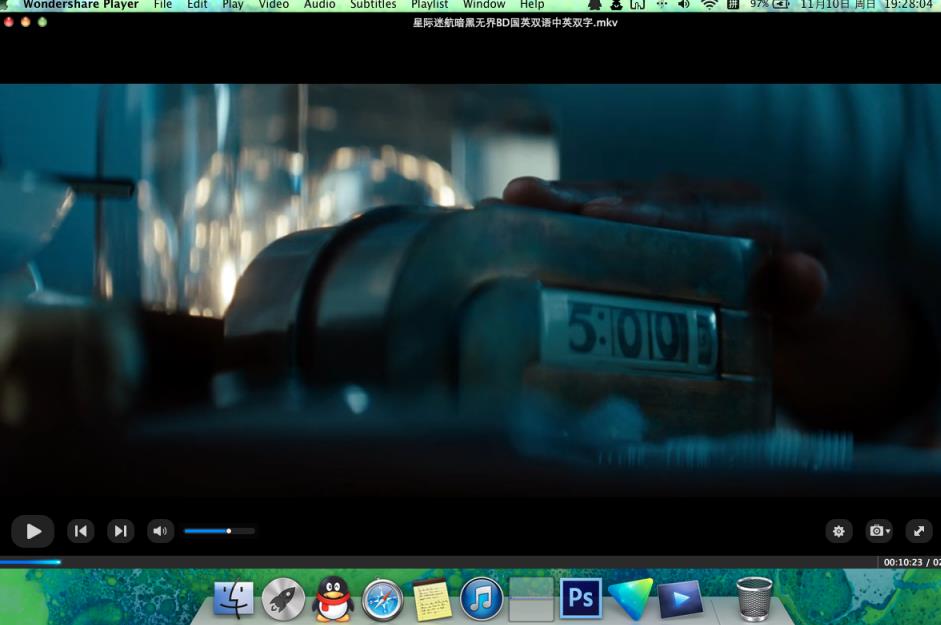Click the Wi-Fi icon in menu bar
Screen dimensions: 941x625
(709, 5)
